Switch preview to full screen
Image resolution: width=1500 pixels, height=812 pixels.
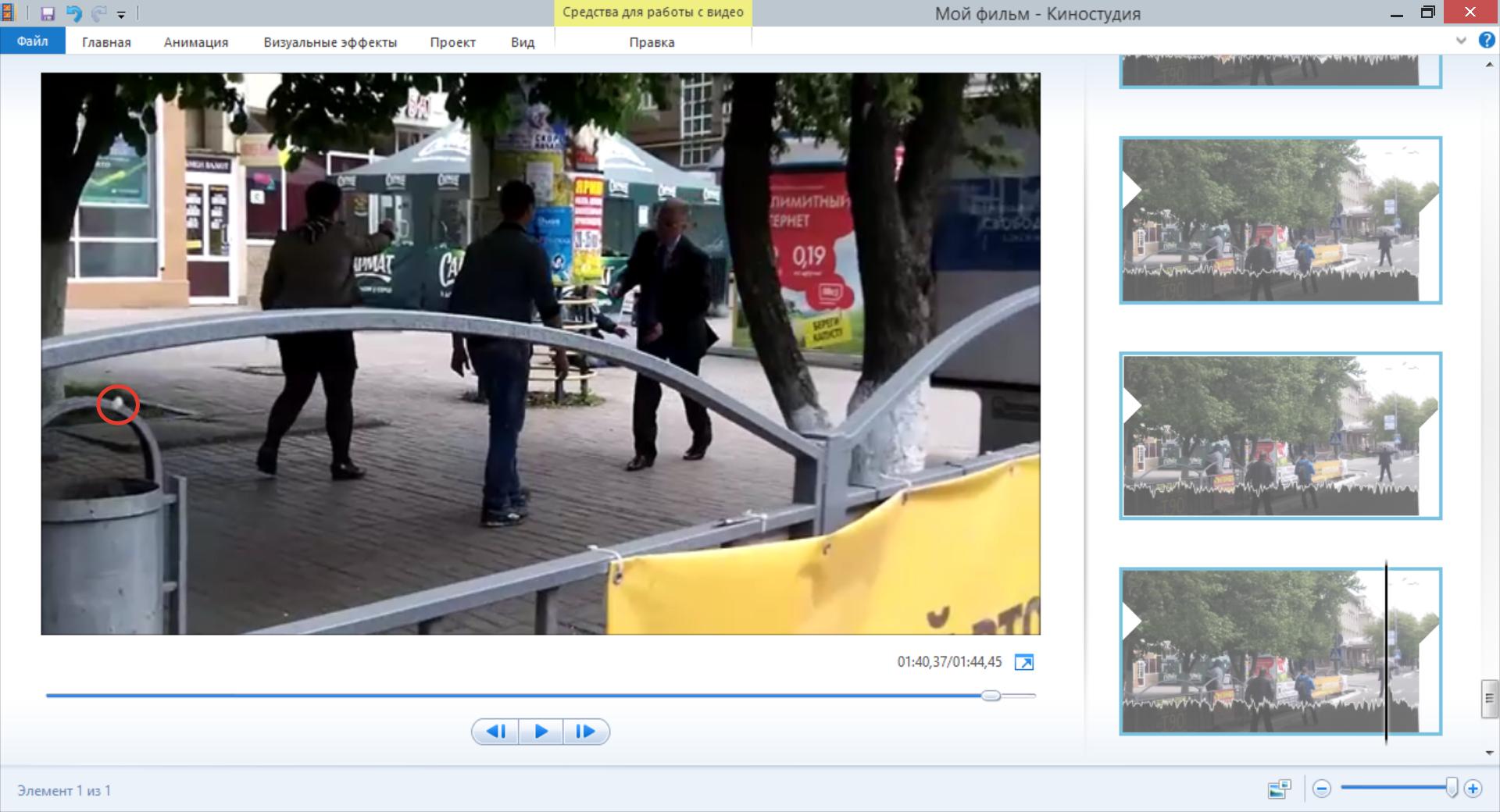pos(1023,662)
